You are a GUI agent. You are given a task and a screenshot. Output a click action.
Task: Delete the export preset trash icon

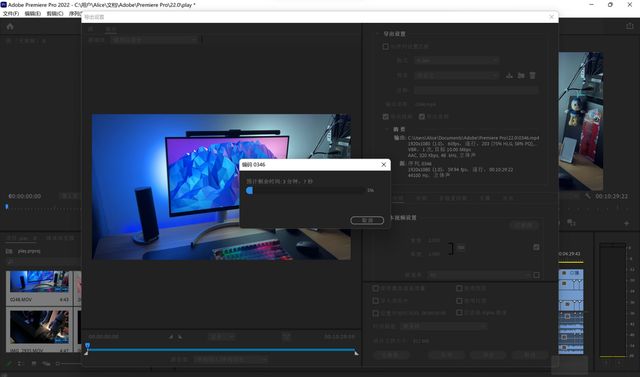pos(532,75)
